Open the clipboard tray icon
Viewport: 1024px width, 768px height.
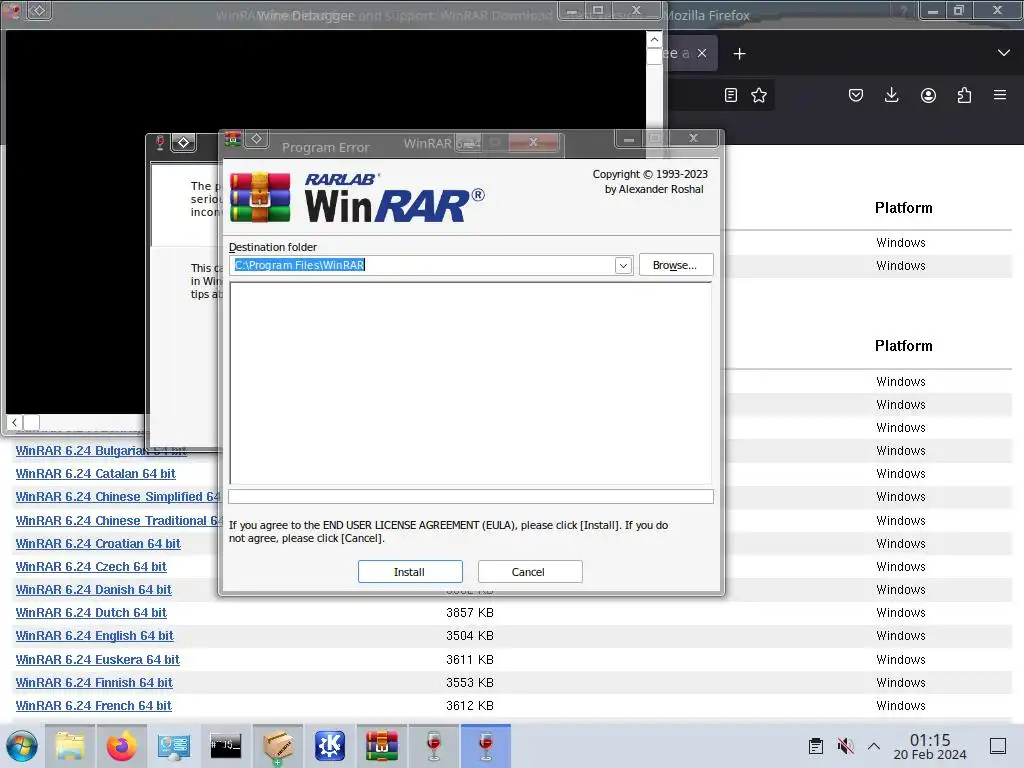[816, 746]
